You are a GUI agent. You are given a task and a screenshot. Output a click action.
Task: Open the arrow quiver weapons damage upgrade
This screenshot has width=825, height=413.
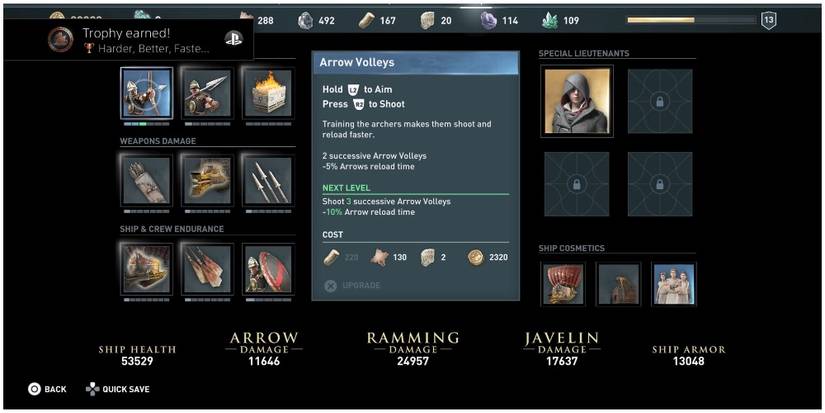pos(146,180)
